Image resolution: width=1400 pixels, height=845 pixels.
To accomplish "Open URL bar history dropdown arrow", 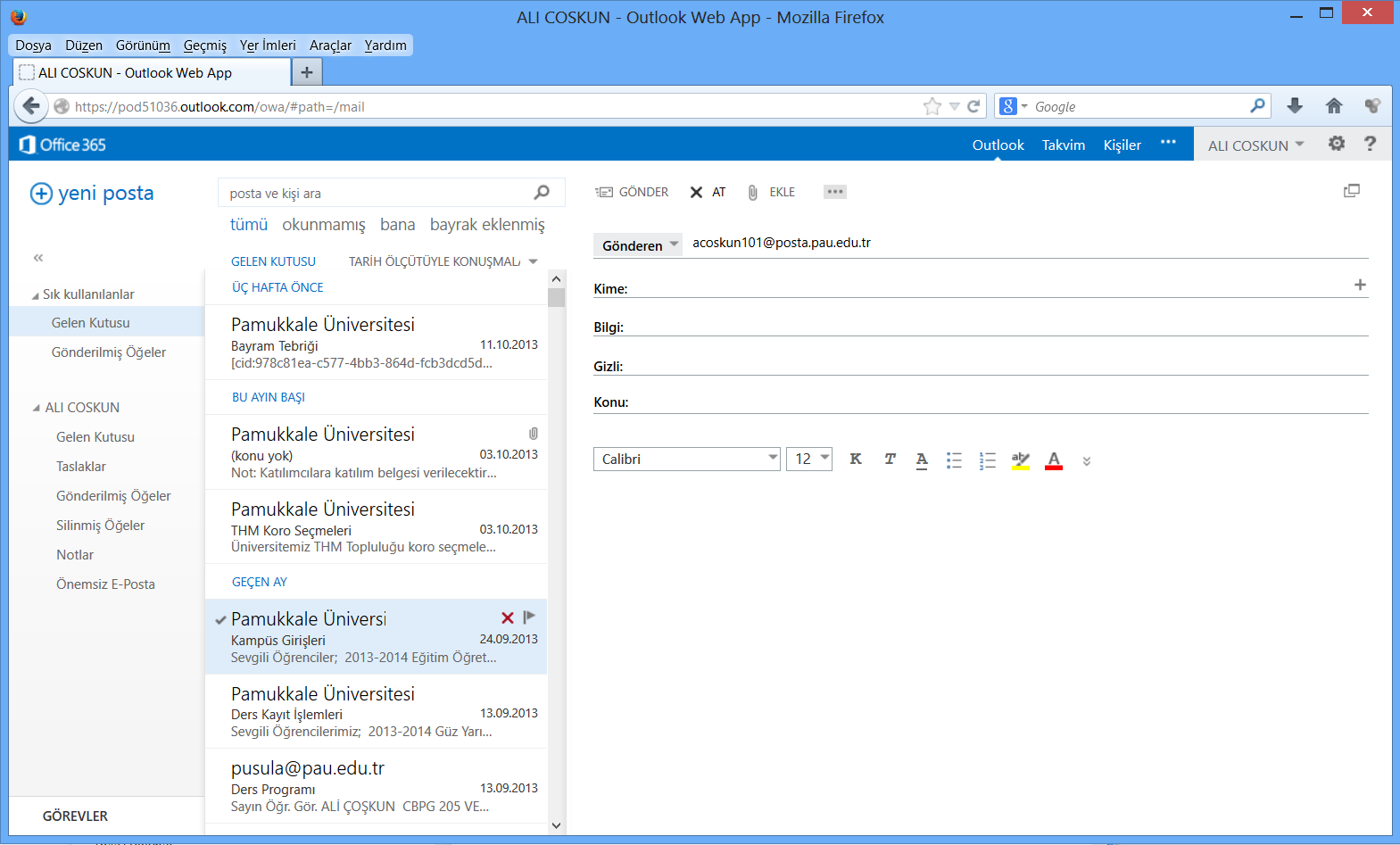I will tap(955, 106).
